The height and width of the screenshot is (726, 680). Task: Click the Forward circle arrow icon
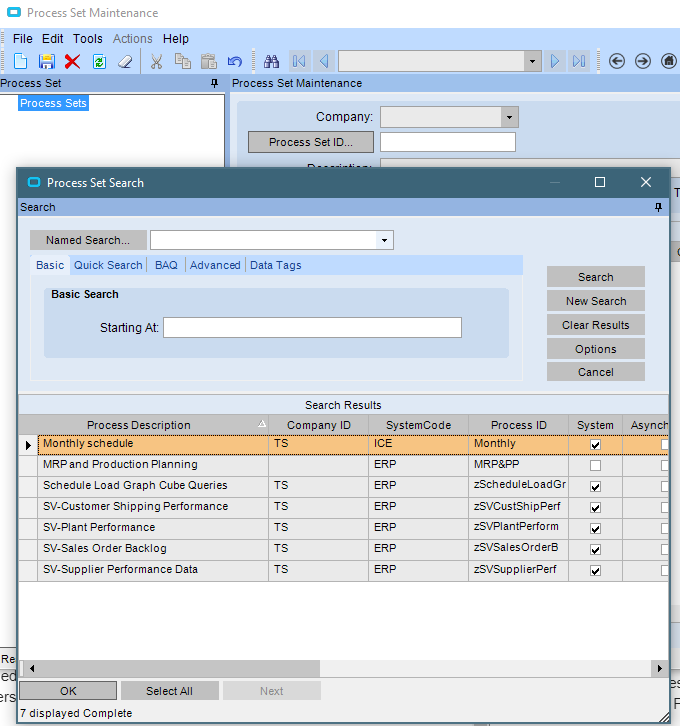(x=643, y=61)
